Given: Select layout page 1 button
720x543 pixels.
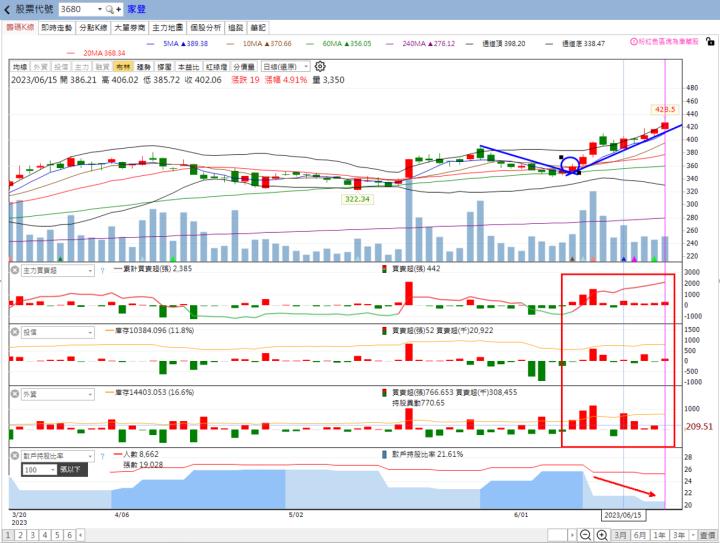Looking at the screenshot, I should tap(8, 535).
